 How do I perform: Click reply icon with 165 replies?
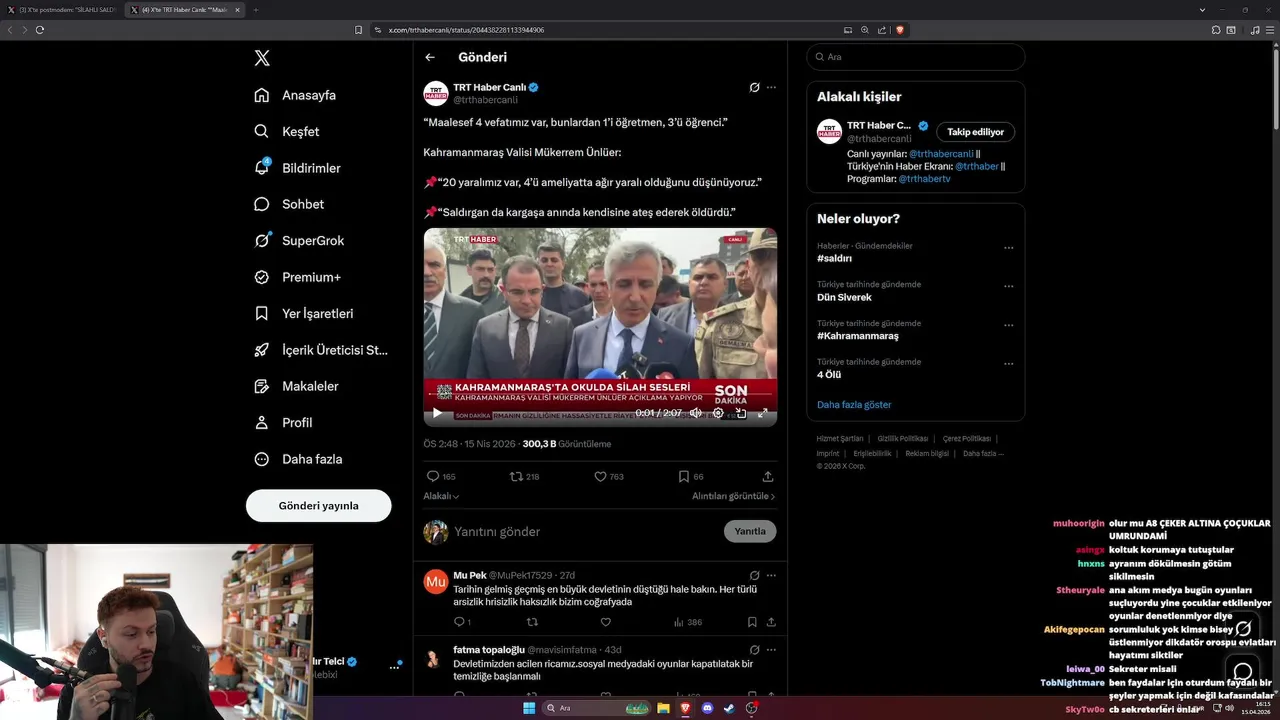(x=433, y=477)
